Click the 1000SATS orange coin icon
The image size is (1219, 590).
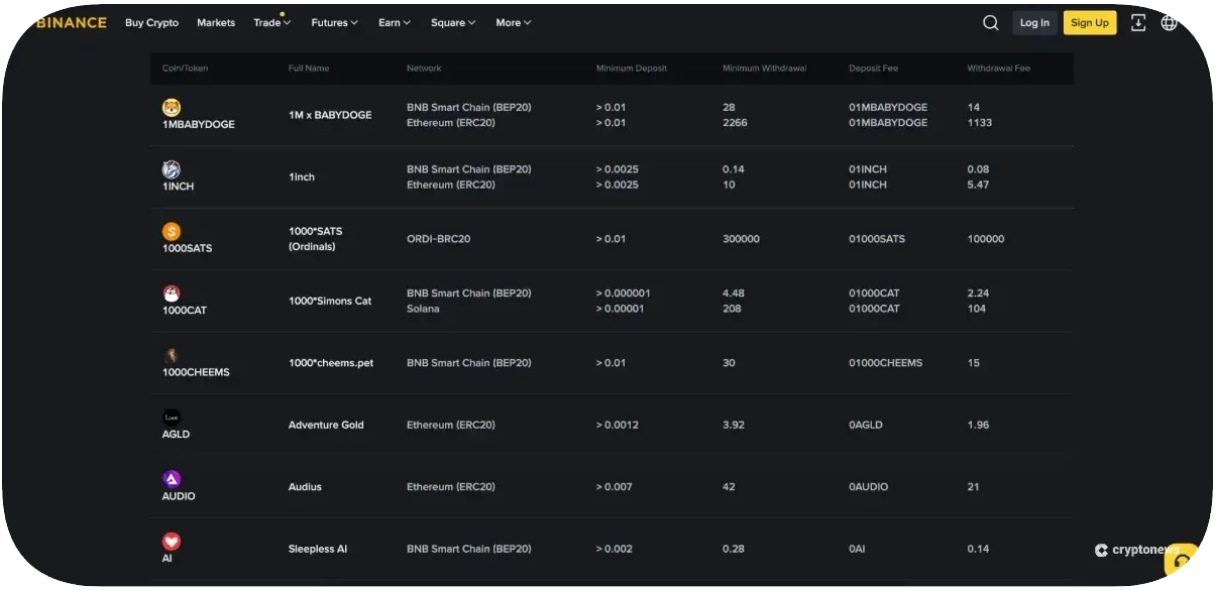(x=171, y=231)
